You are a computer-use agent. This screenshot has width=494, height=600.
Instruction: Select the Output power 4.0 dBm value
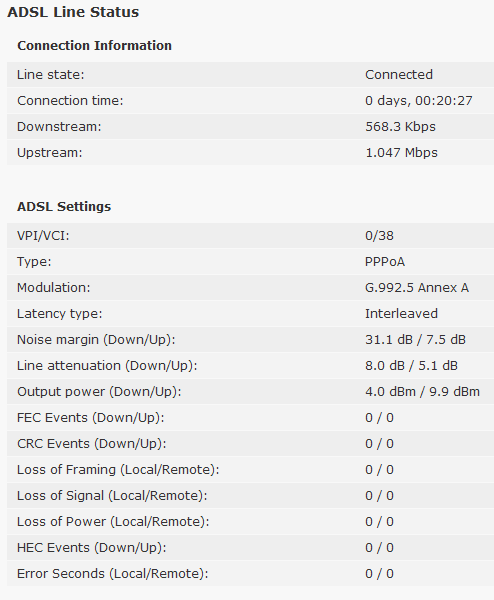tap(390, 392)
